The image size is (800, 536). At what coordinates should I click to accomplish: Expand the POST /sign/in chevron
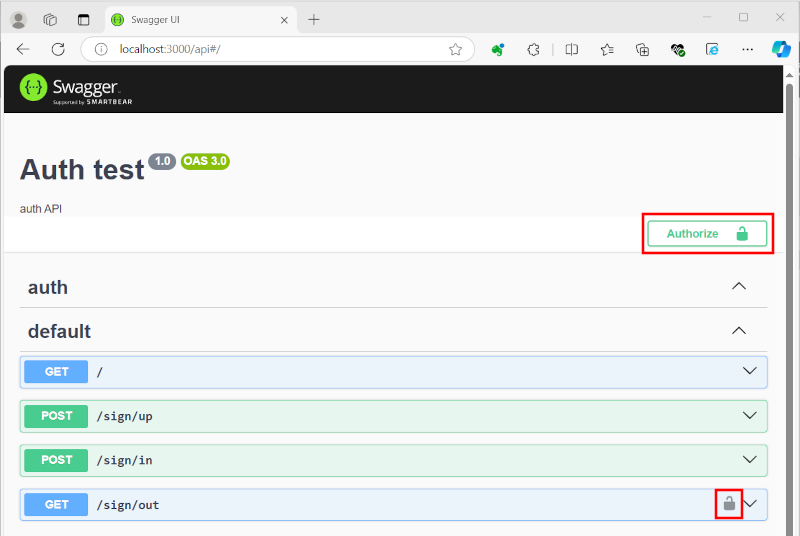click(x=749, y=460)
